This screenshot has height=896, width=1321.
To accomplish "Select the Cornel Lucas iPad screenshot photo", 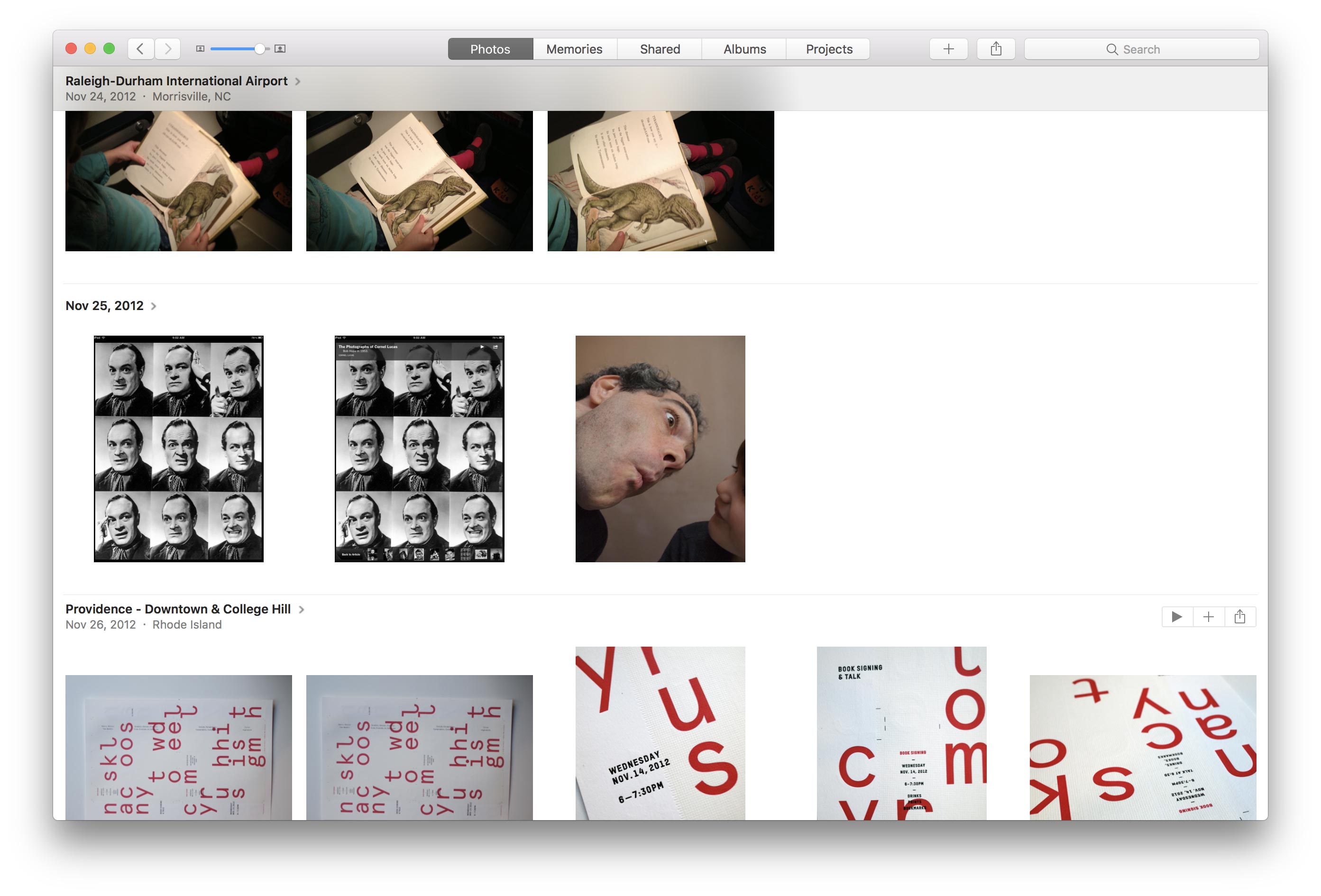I will pyautogui.click(x=420, y=449).
